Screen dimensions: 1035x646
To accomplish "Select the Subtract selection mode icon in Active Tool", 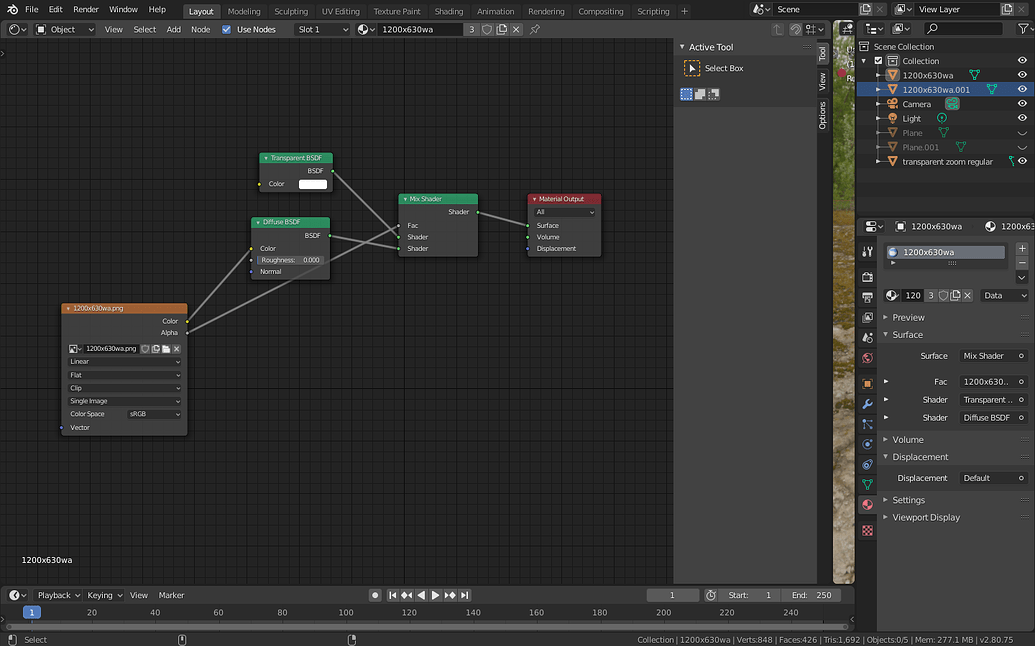I will [714, 94].
